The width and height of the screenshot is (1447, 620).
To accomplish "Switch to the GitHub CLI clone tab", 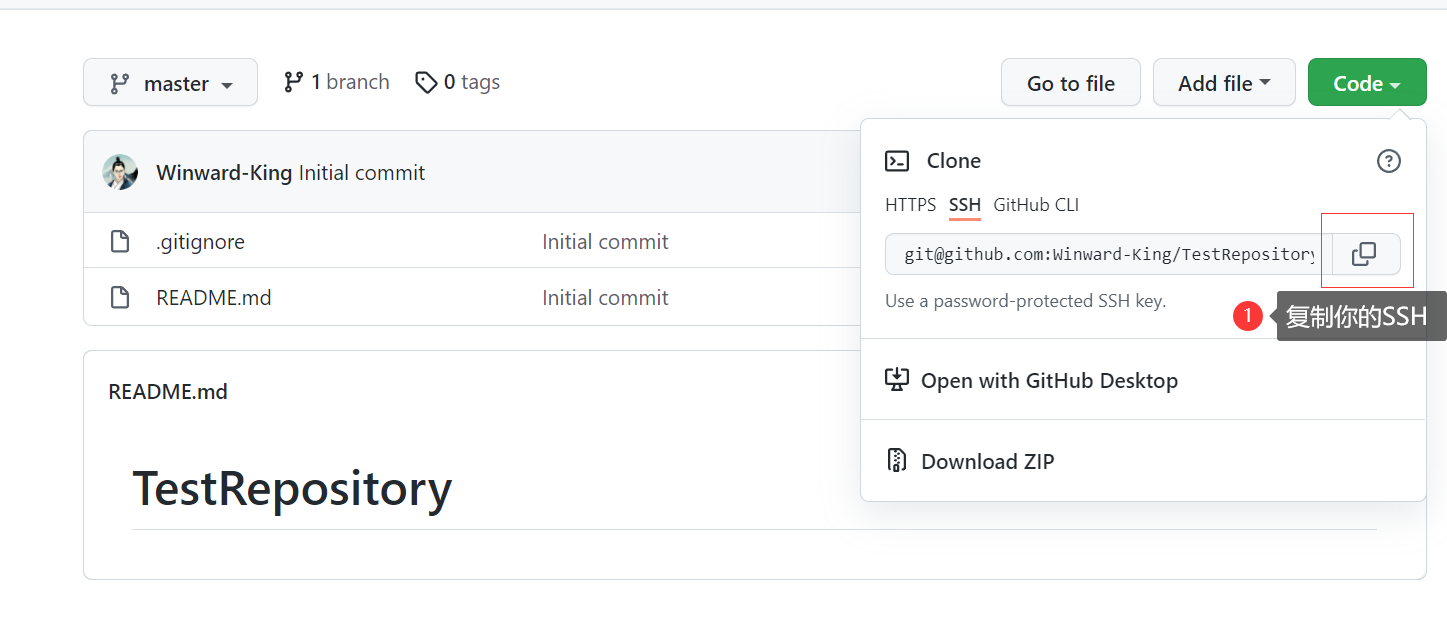I will (1036, 205).
